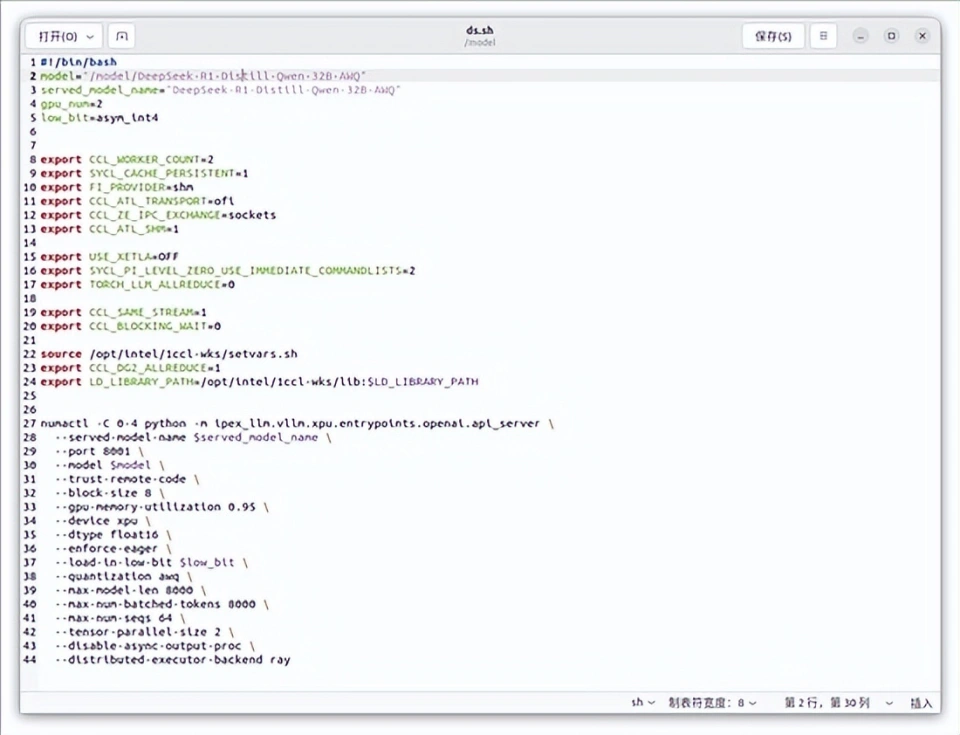Click the low_bit=asym_int4 line
Screen dimensions: 960x735
pyautogui.click(x=99, y=118)
